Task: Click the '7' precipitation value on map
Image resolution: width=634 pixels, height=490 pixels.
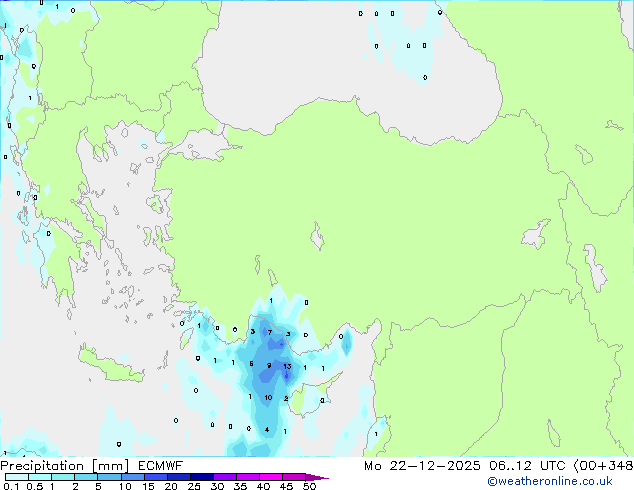Action: pyautogui.click(x=270, y=332)
